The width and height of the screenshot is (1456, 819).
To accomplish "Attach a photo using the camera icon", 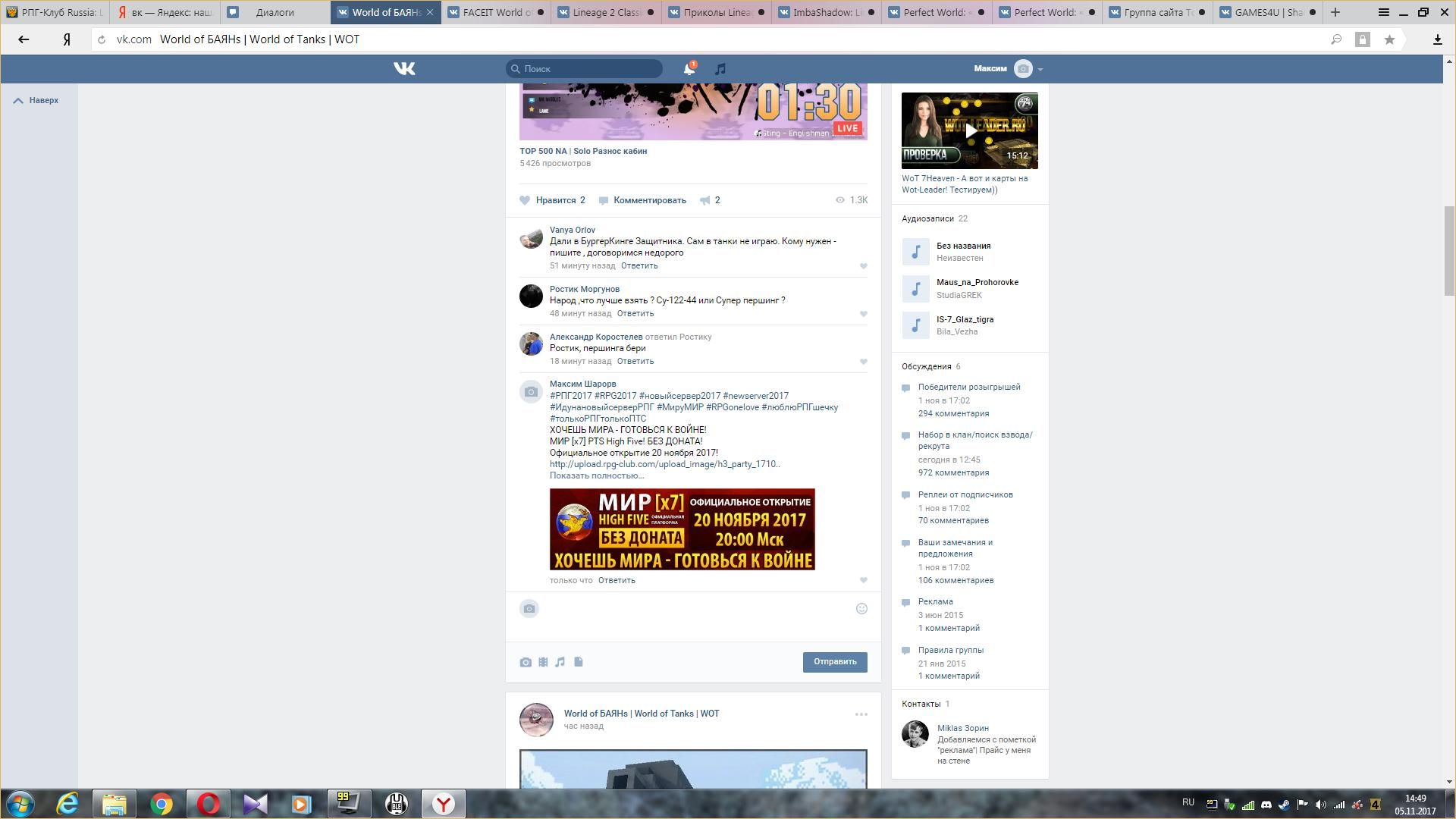I will (x=526, y=662).
